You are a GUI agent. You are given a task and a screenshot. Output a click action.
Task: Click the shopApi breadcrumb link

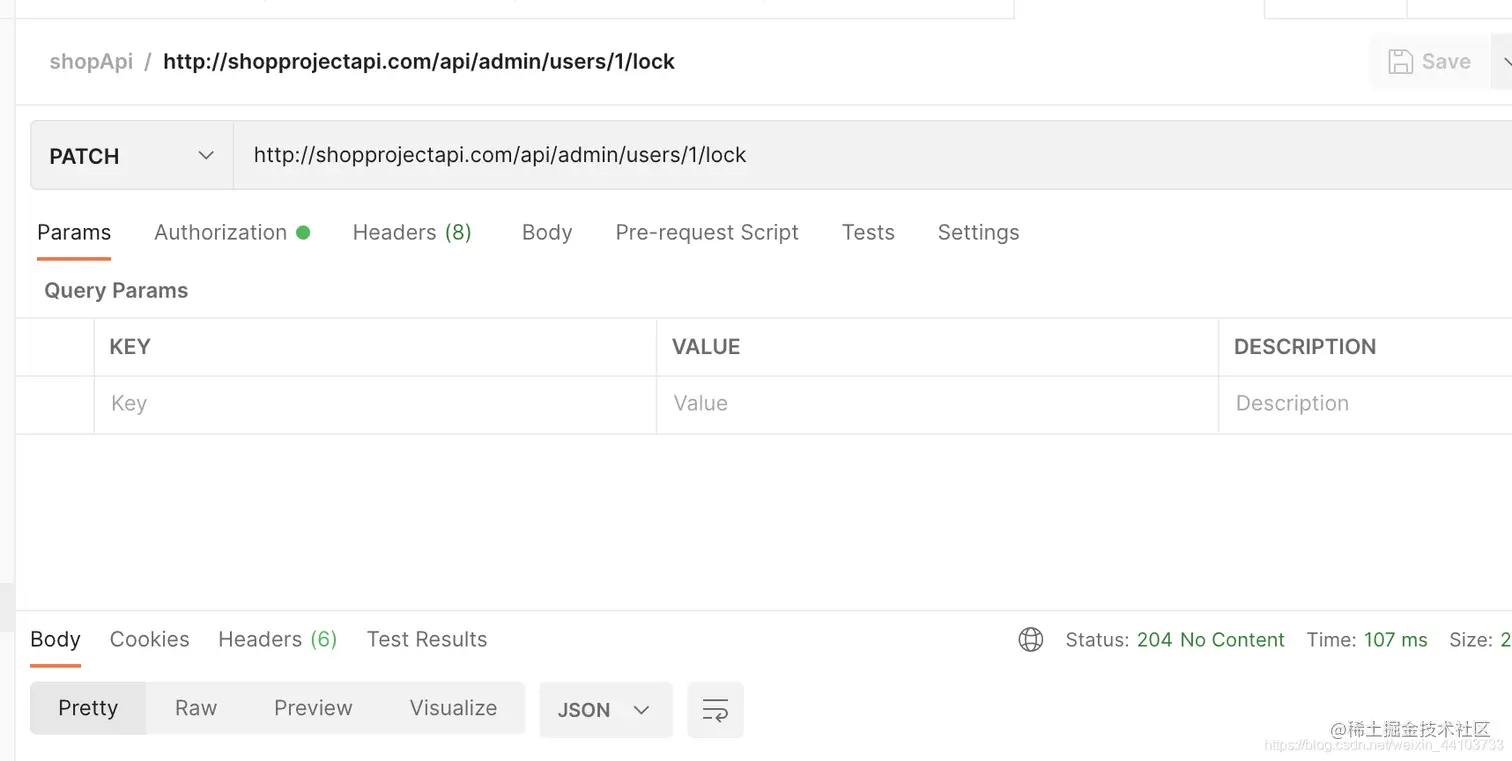(91, 62)
